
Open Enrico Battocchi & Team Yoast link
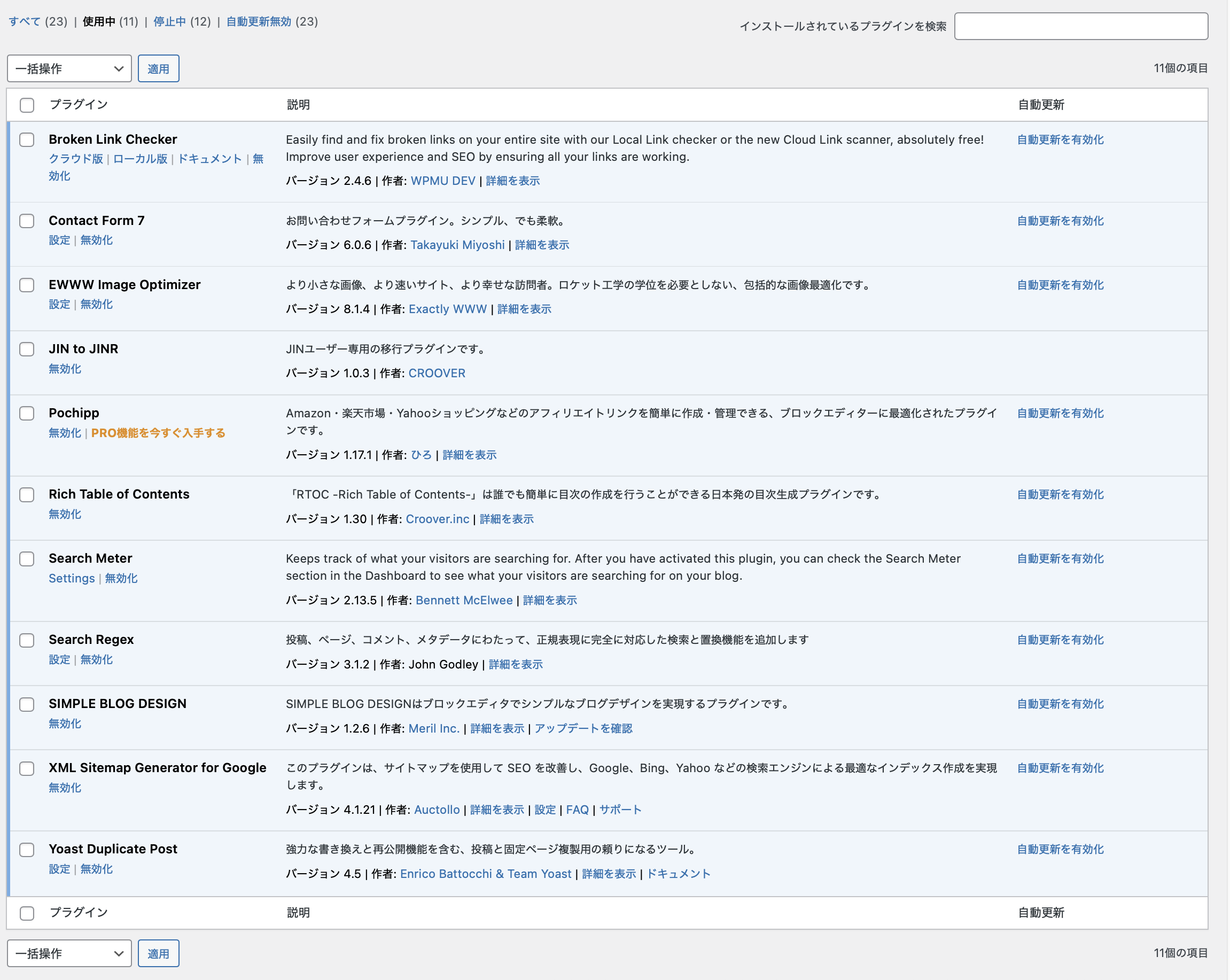[486, 874]
